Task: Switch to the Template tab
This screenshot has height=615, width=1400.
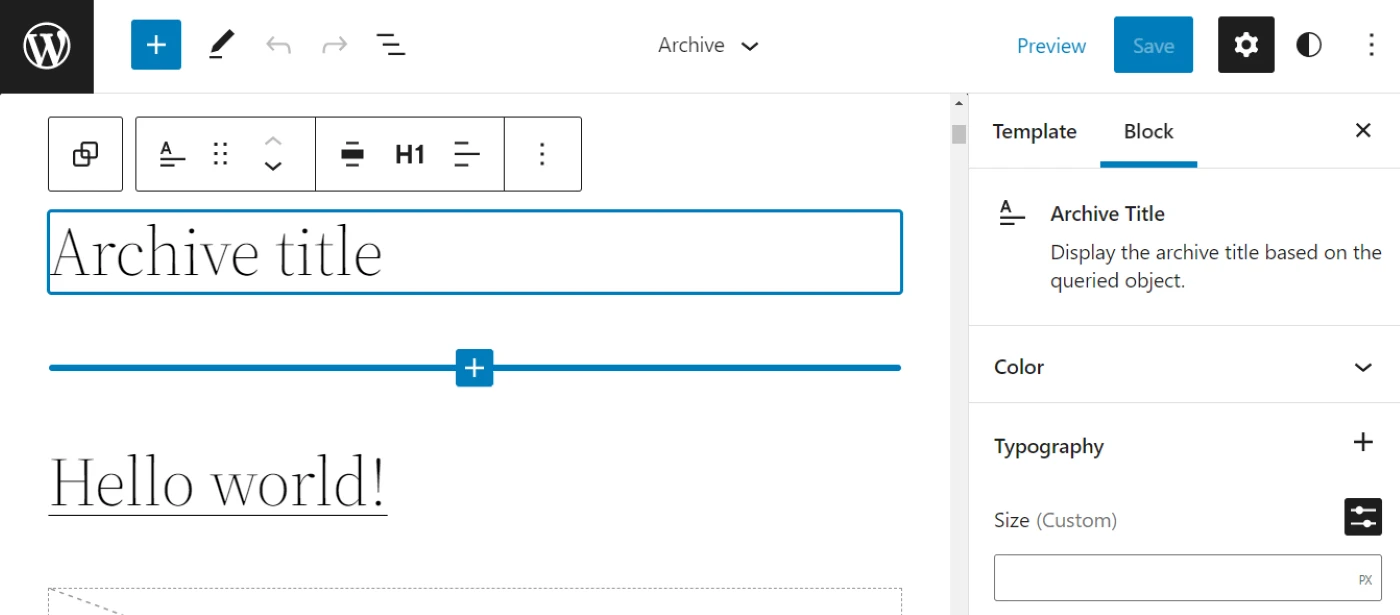Action: (1034, 132)
